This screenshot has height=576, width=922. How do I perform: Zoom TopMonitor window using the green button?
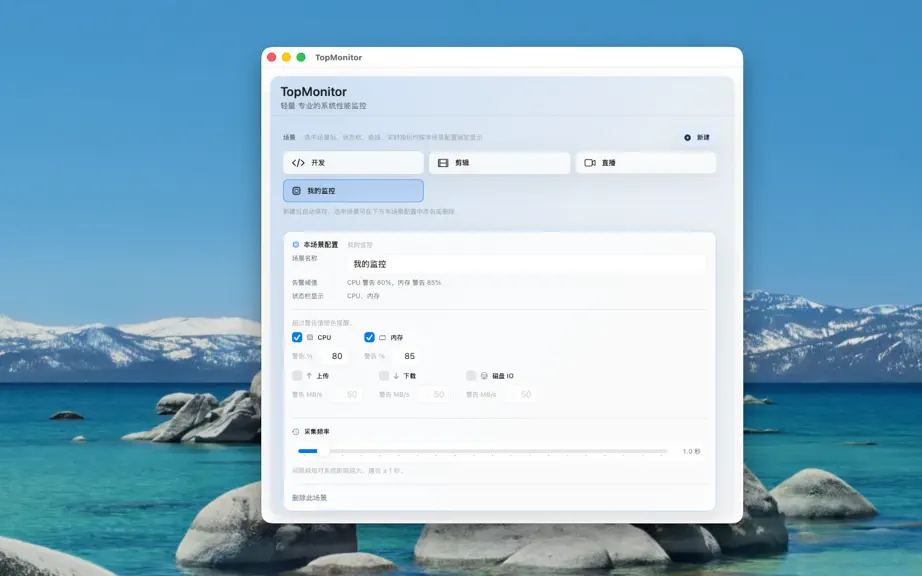pyautogui.click(x=301, y=57)
